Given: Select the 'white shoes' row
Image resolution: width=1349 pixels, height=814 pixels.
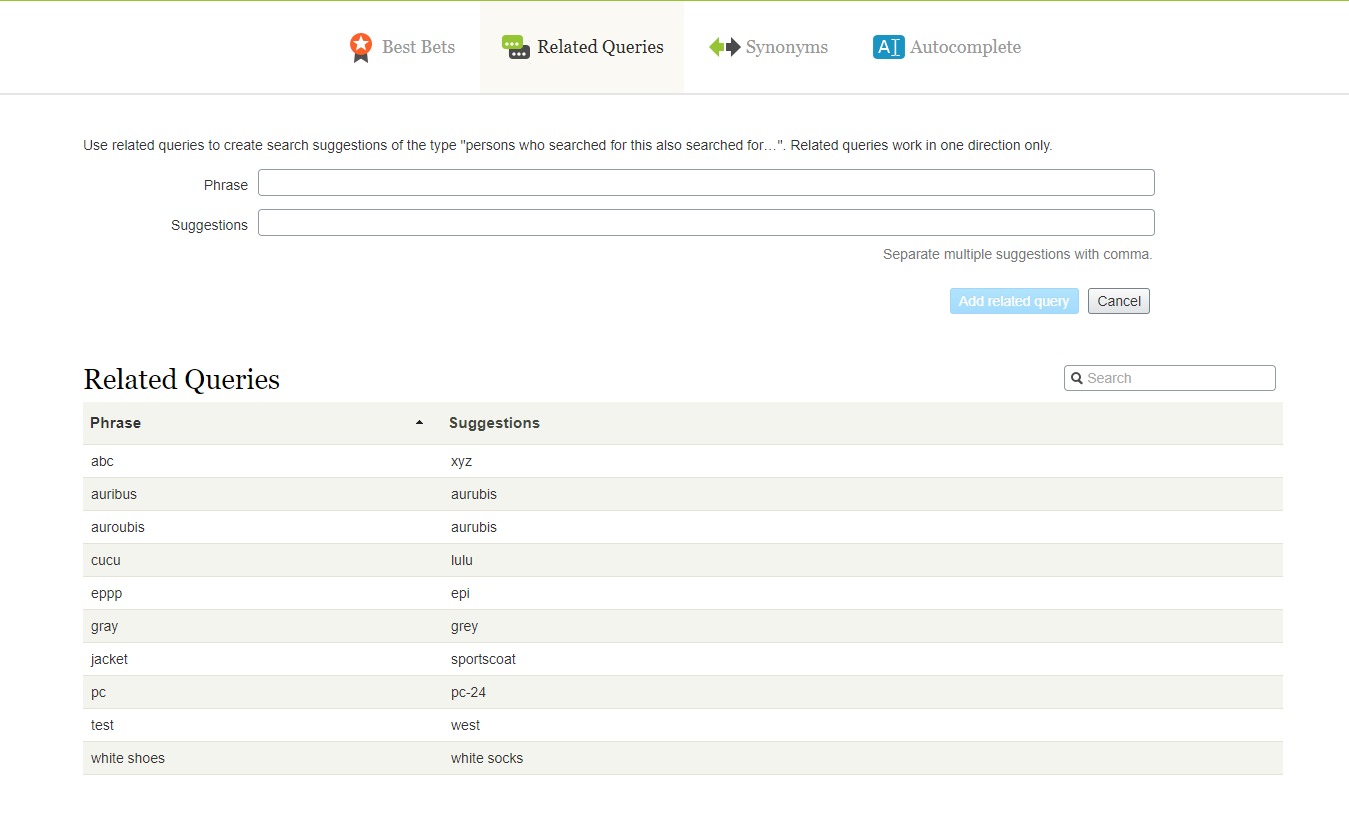Looking at the screenshot, I should point(128,758).
